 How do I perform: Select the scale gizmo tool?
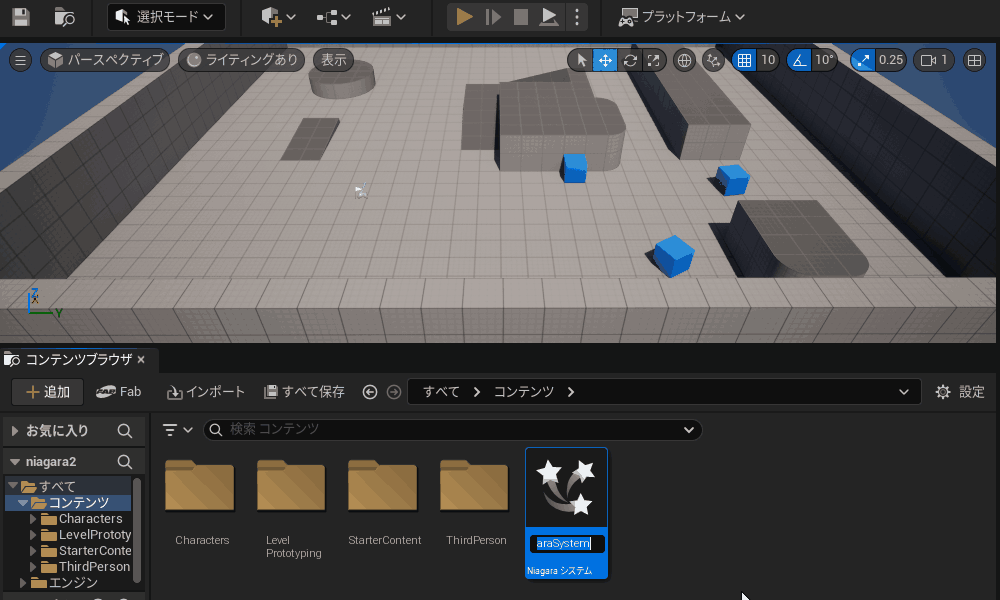pos(653,60)
